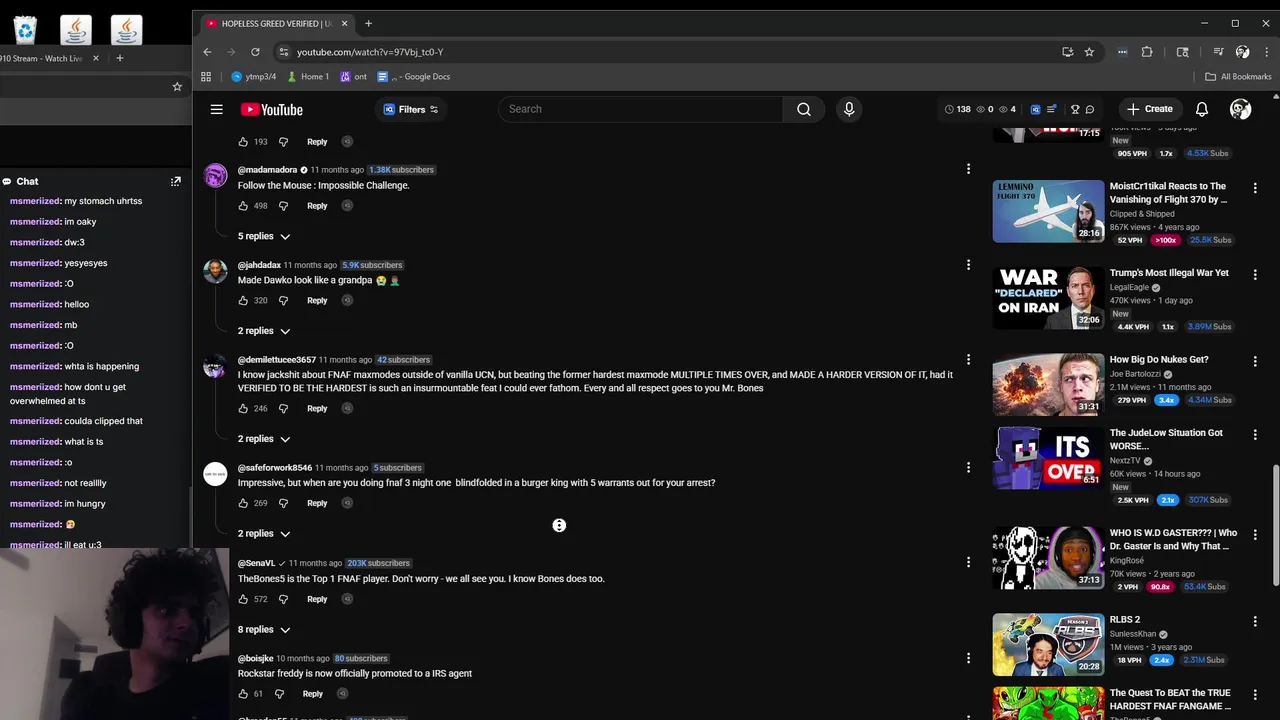Dislike @jahdadax's comment
This screenshot has height=720, width=1280.
[x=283, y=300]
